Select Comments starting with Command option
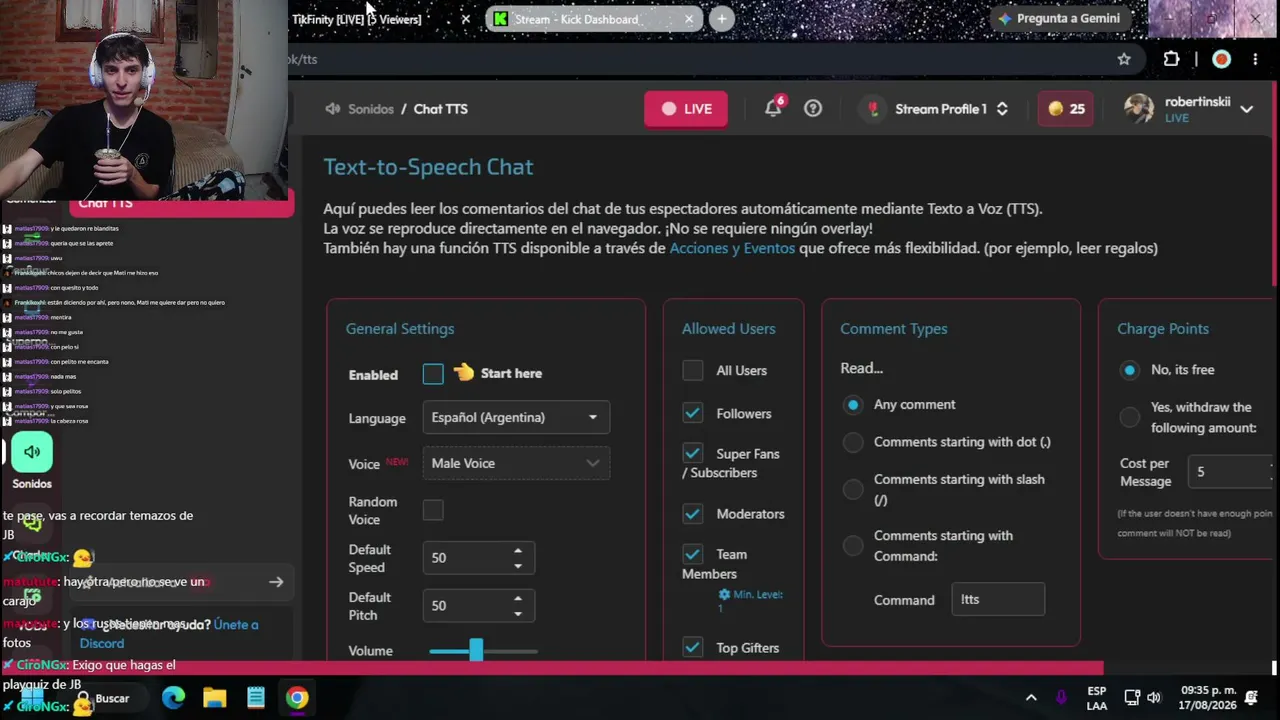Screen dimensions: 1280x720 tap(853, 546)
